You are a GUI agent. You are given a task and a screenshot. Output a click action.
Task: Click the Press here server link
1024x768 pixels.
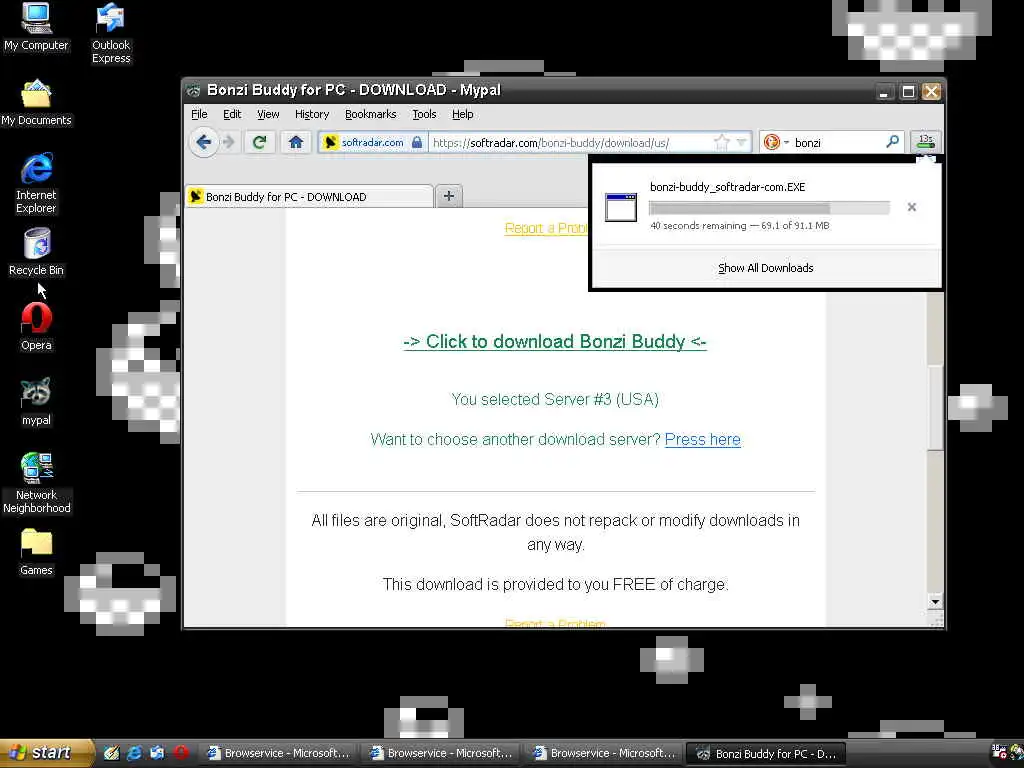[x=702, y=440]
